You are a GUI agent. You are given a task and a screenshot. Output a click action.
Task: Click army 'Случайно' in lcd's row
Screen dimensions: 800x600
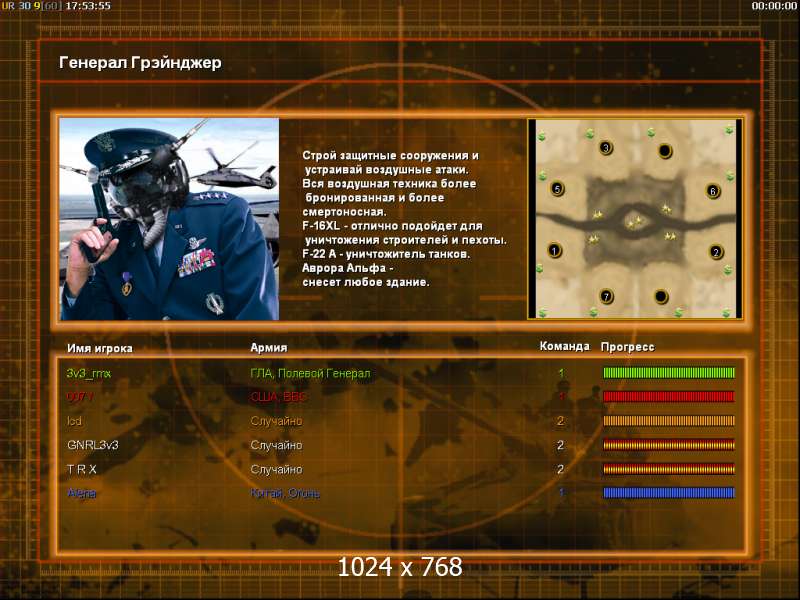click(x=276, y=421)
